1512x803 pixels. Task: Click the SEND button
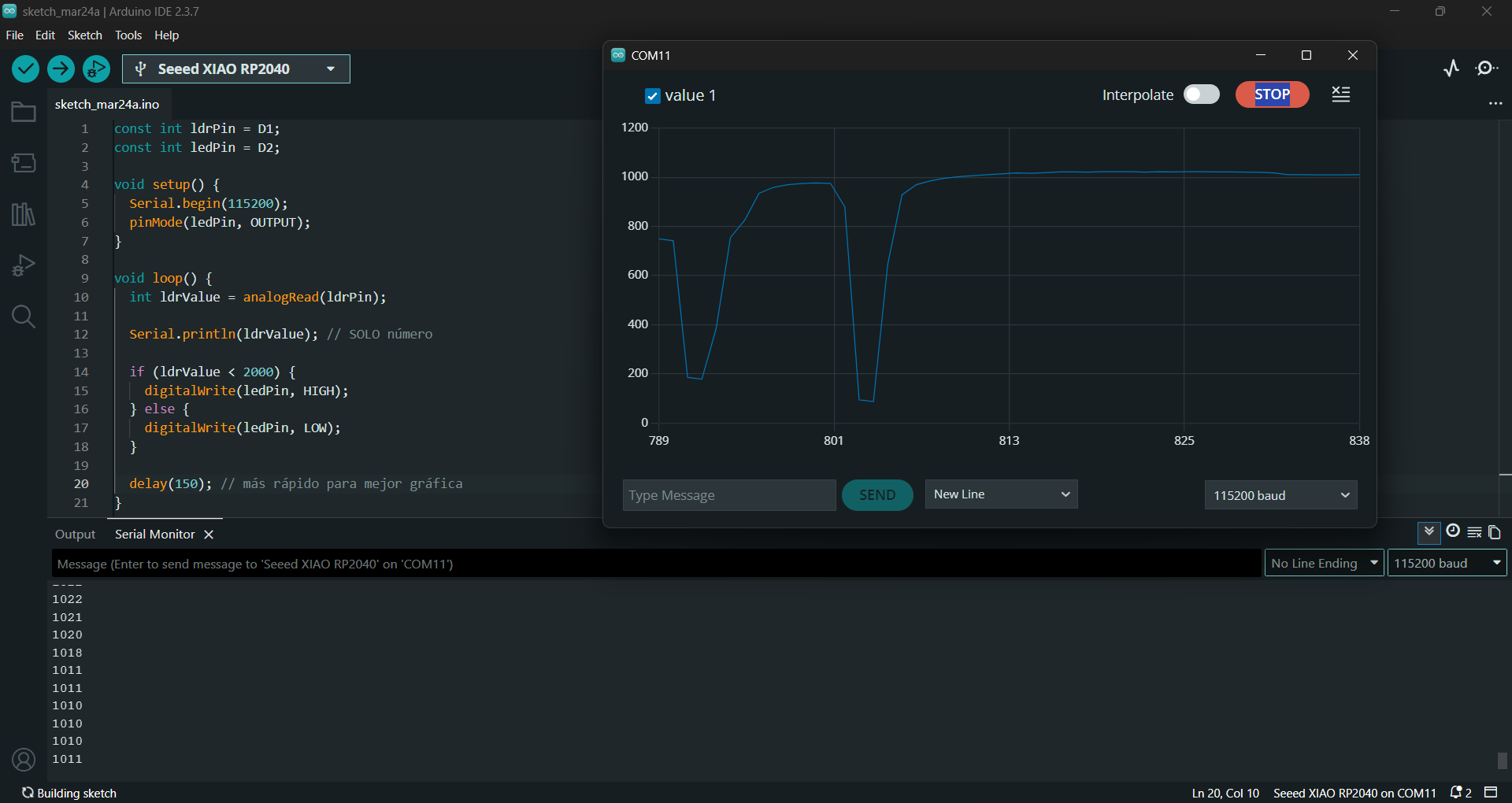click(x=877, y=495)
